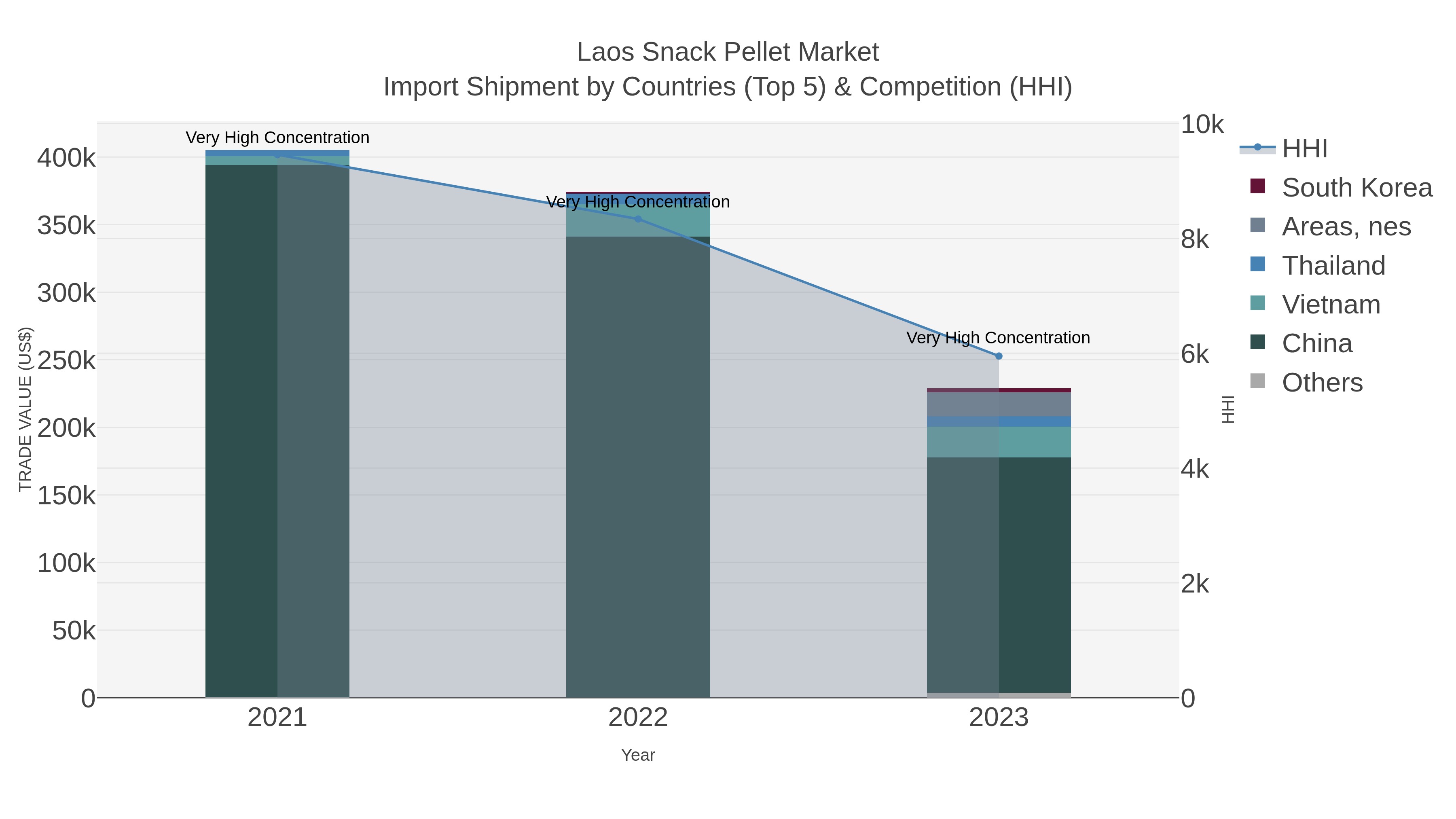Toggle the China legend entry

tap(1301, 344)
